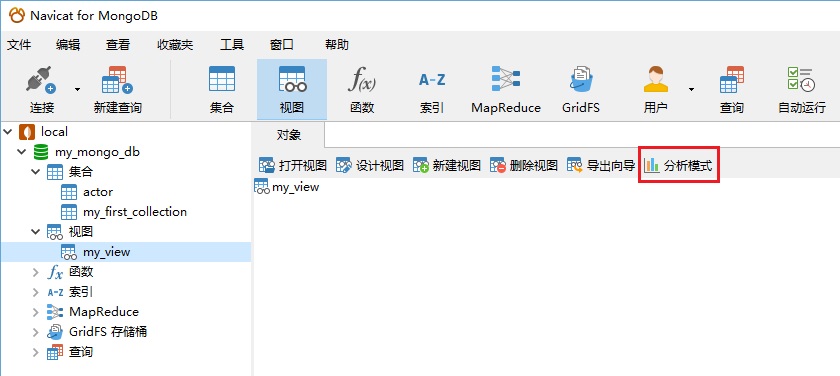
Task: Open dropdown arrow next to 用户
Action: pos(691,89)
